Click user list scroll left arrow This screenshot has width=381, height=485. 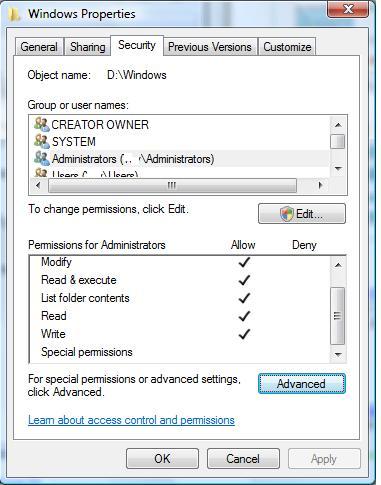(38, 185)
